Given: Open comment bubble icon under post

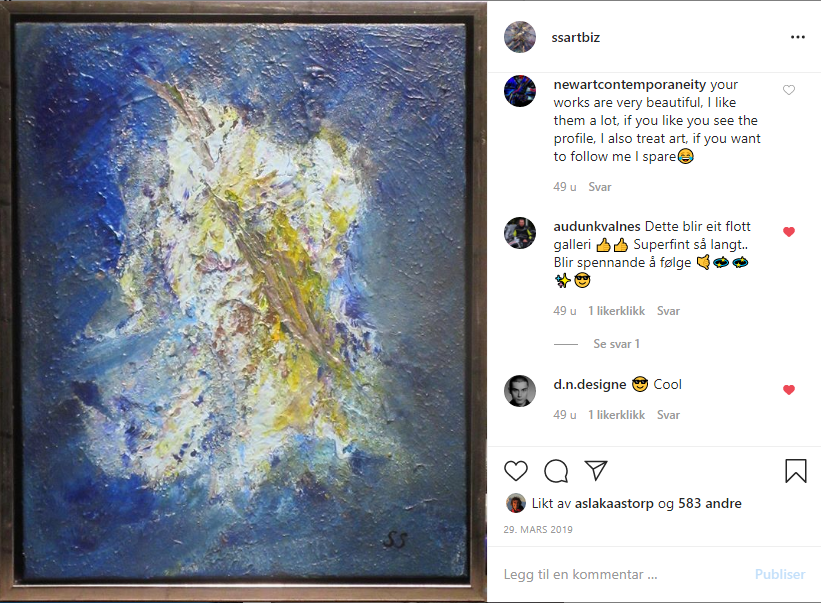Looking at the screenshot, I should (x=556, y=471).
